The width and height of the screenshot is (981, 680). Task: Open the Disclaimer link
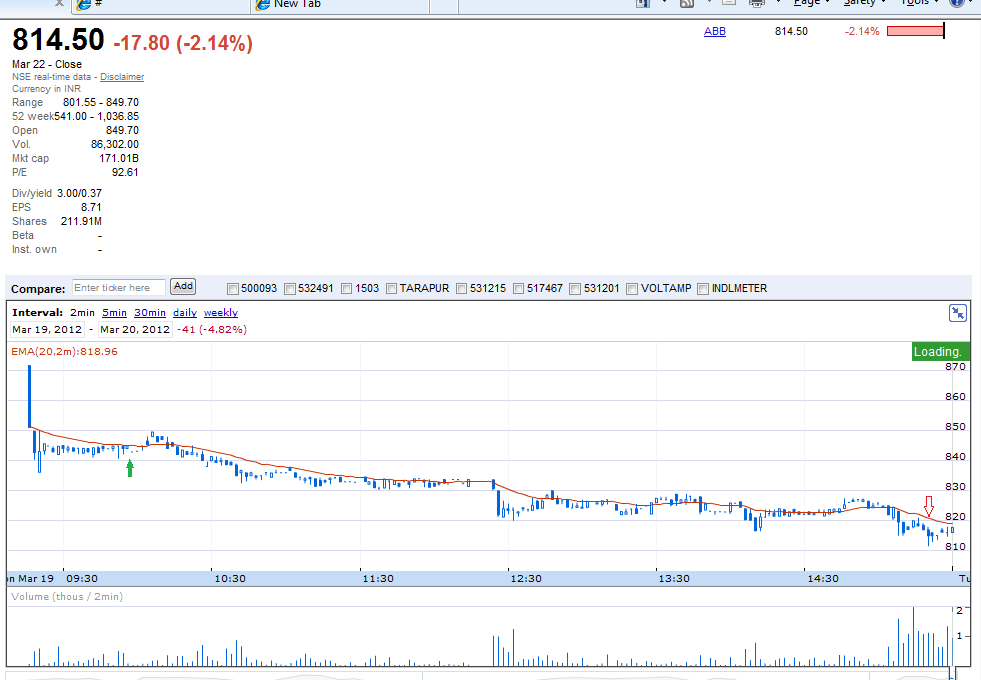pos(122,76)
